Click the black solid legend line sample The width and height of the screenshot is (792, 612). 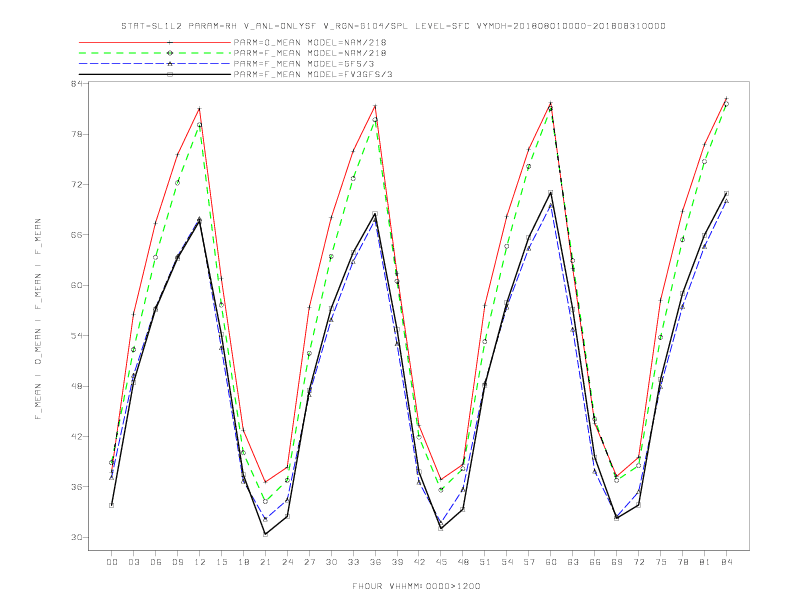pos(155,74)
